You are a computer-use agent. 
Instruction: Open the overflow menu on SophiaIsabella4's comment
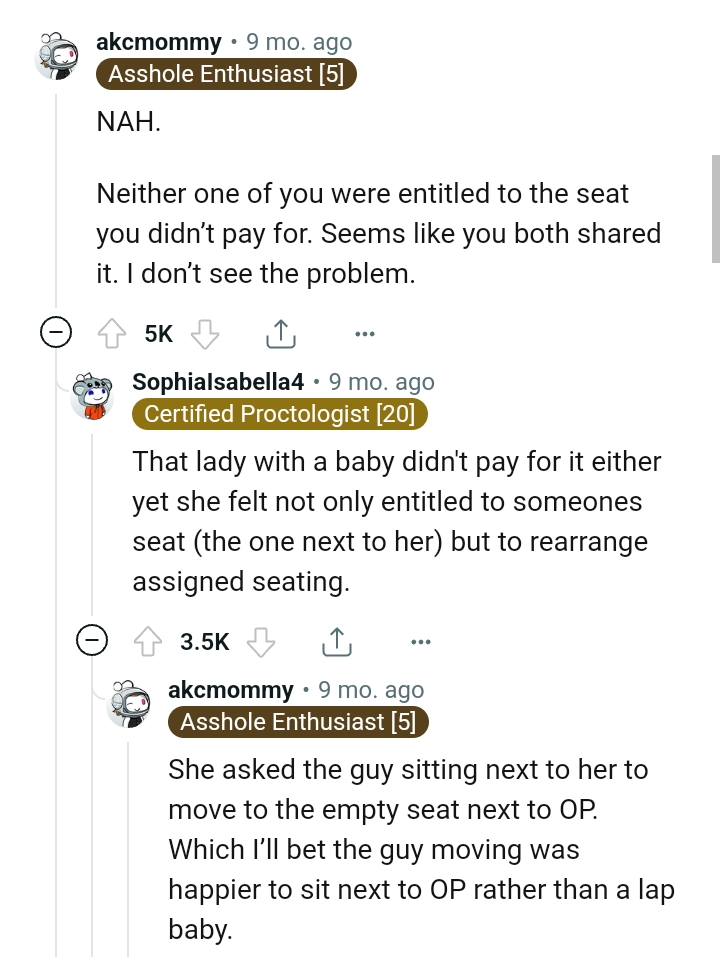[421, 641]
